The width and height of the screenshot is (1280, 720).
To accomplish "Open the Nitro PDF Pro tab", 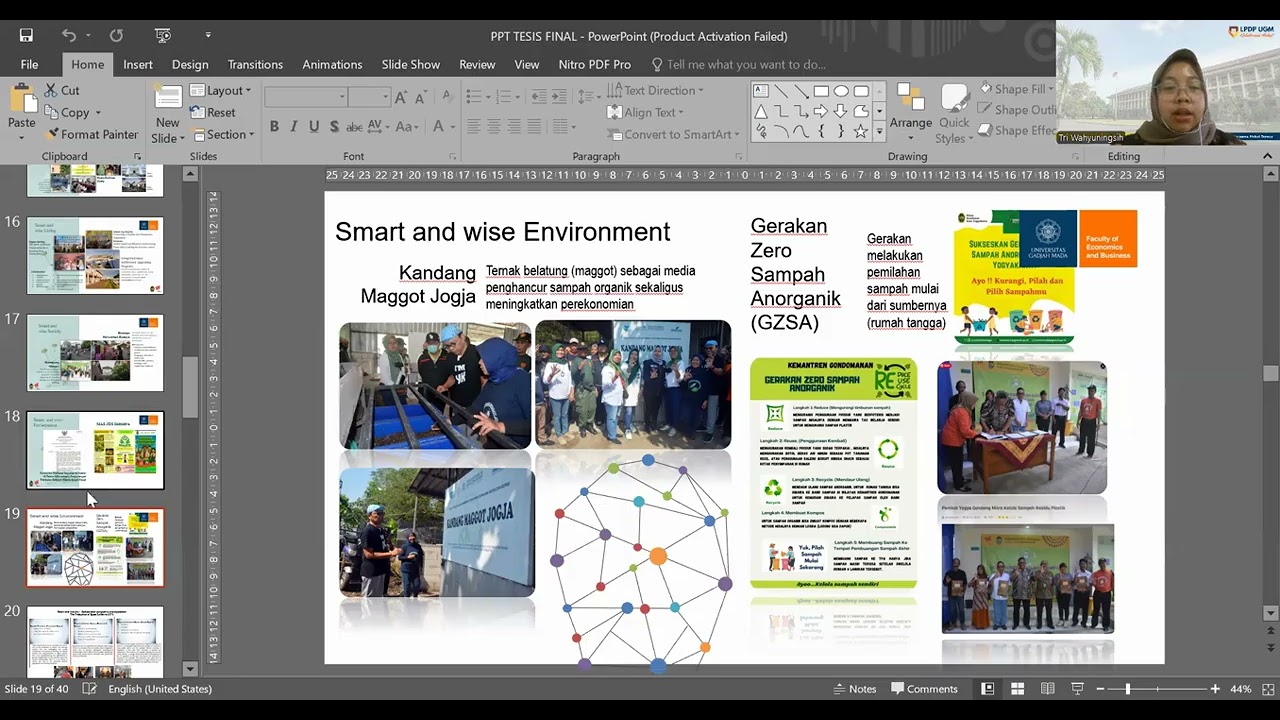I will click(x=594, y=64).
